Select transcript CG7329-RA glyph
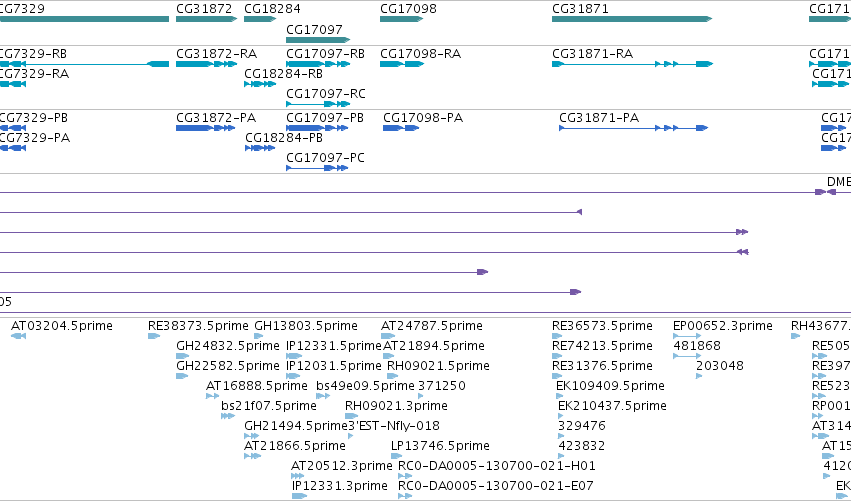The height and width of the screenshot is (501, 851). coord(13,84)
